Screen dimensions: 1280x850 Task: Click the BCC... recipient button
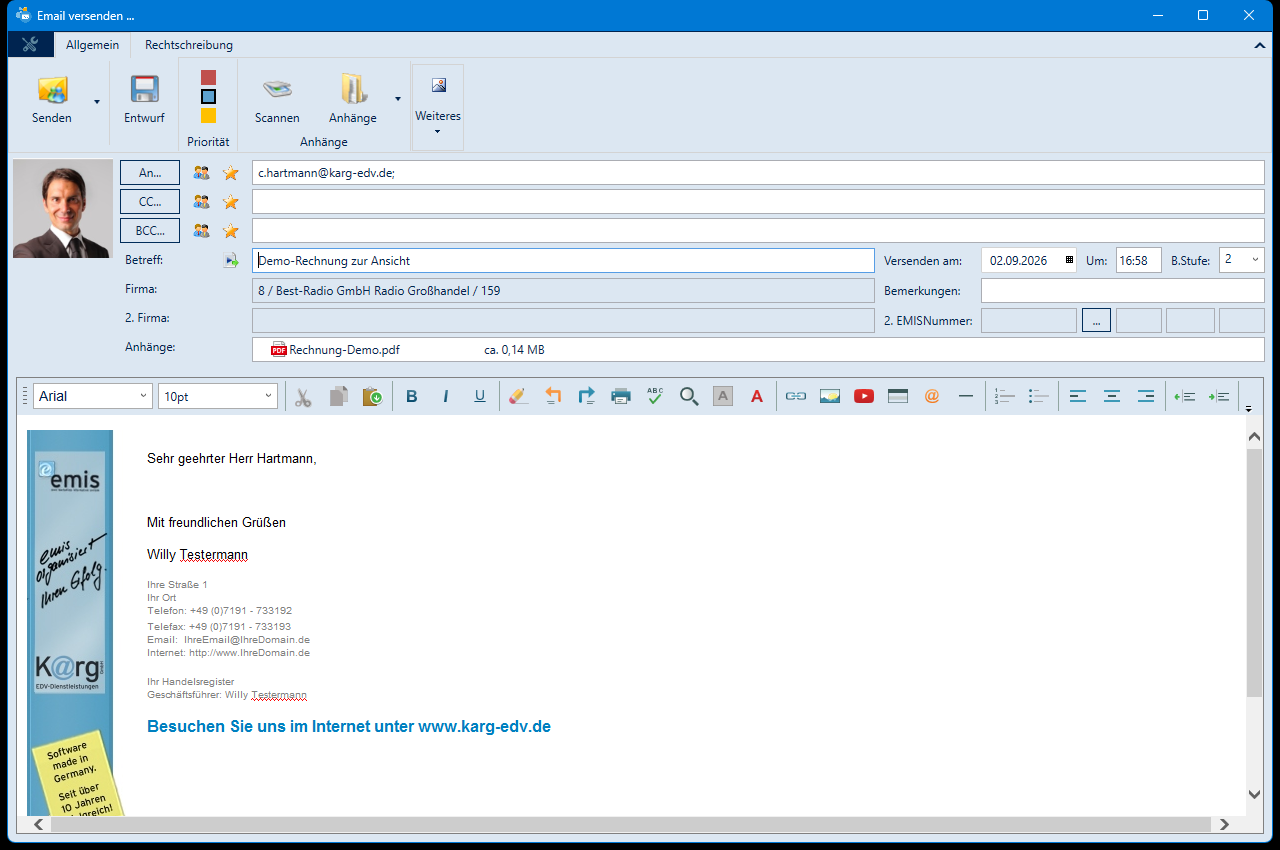(150, 231)
